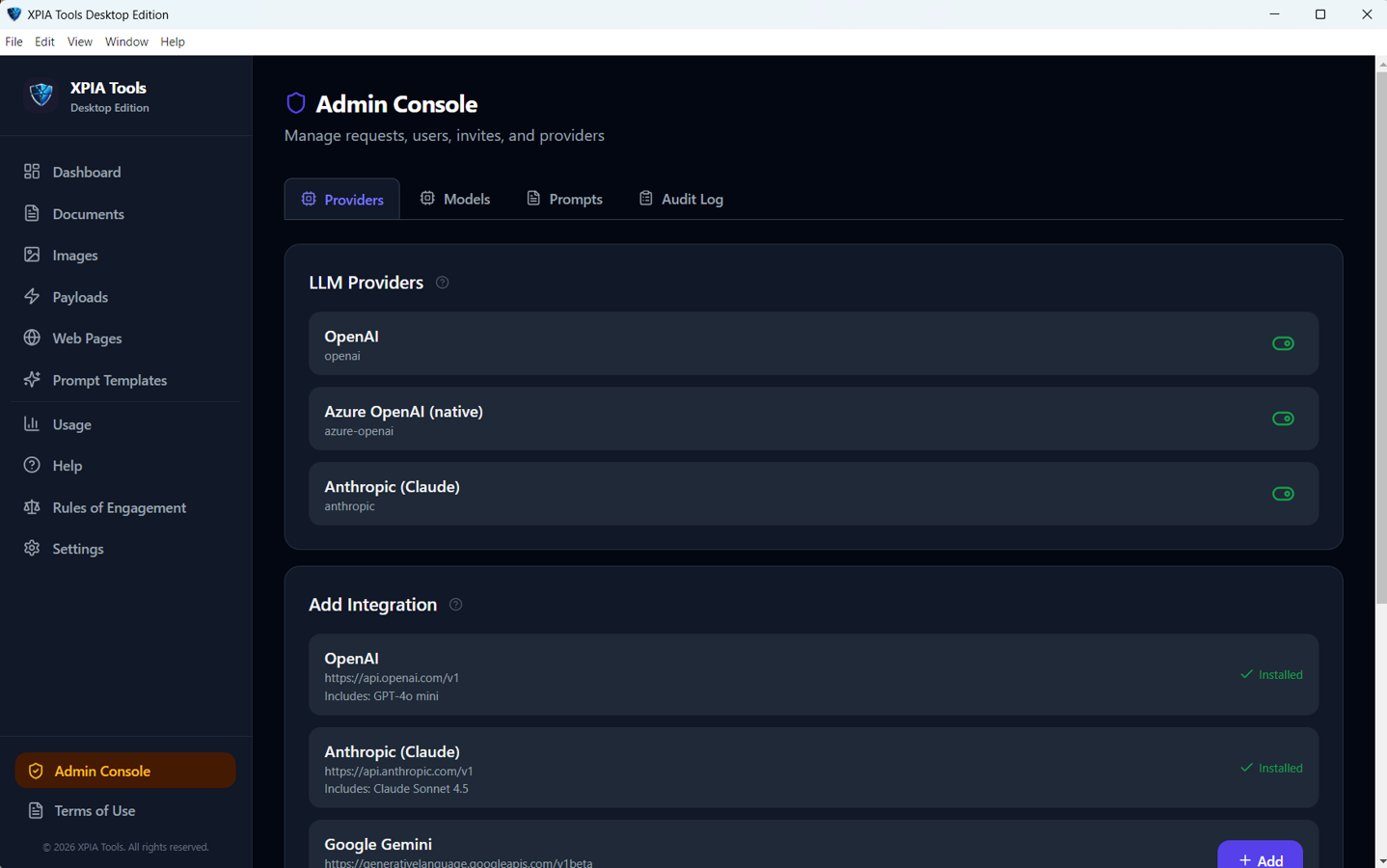This screenshot has width=1387, height=868.
Task: Click the Payloads lightning bolt icon
Action: pos(32,296)
